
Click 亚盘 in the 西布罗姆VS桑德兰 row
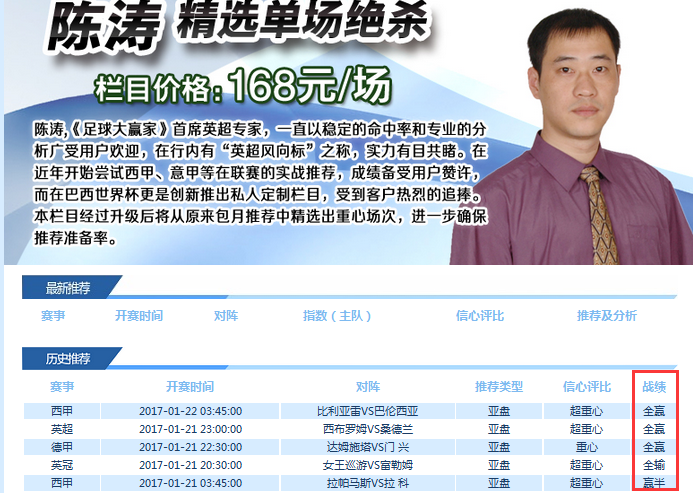[x=499, y=429]
